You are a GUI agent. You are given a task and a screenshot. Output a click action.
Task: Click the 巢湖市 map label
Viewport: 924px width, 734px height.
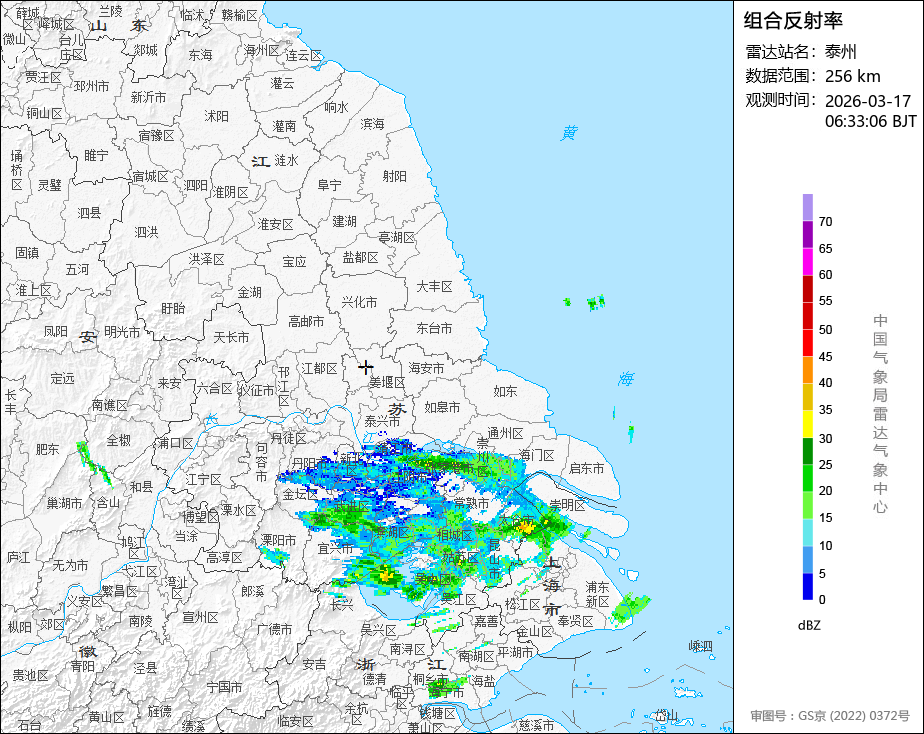pyautogui.click(x=64, y=504)
